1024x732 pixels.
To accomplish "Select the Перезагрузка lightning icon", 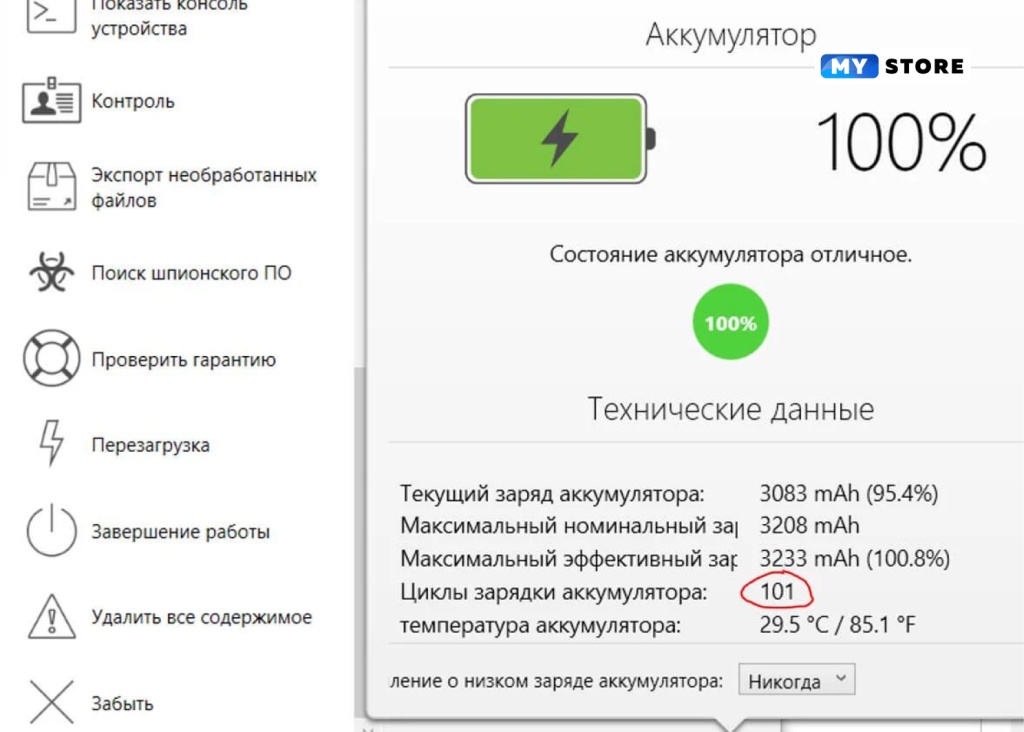I will tap(46, 444).
